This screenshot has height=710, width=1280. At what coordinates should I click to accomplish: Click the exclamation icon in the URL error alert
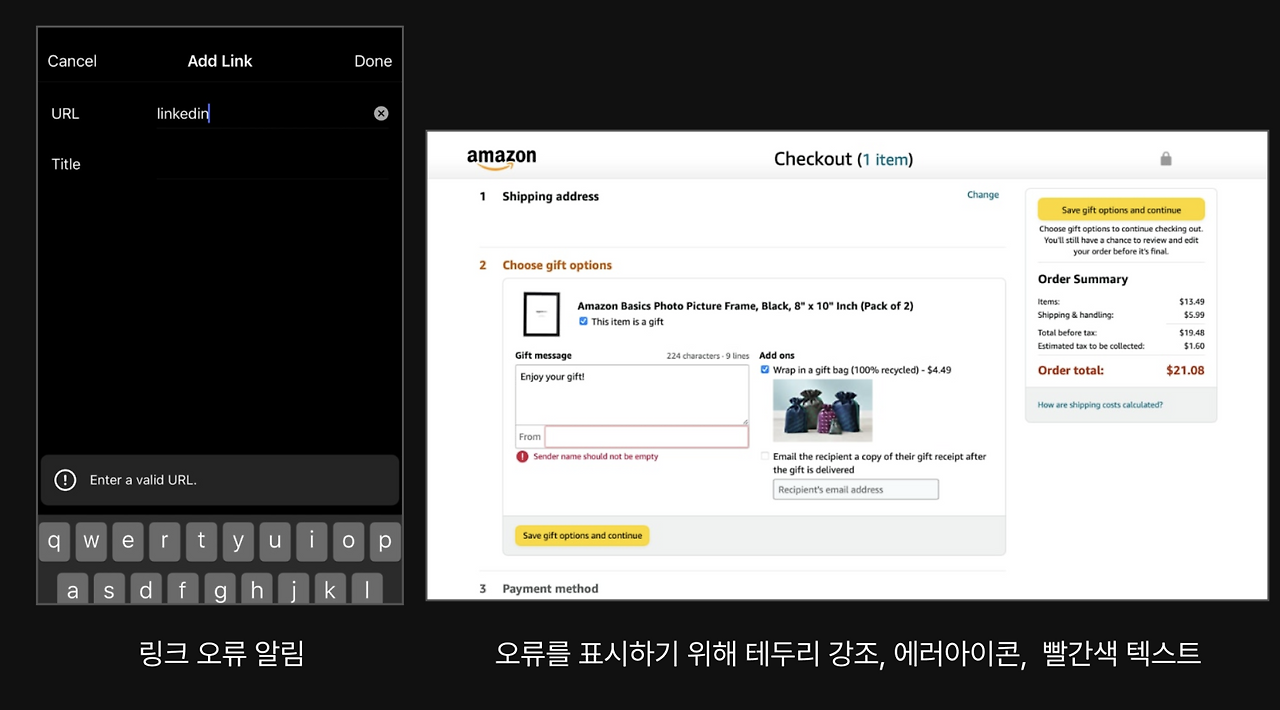click(x=65, y=479)
